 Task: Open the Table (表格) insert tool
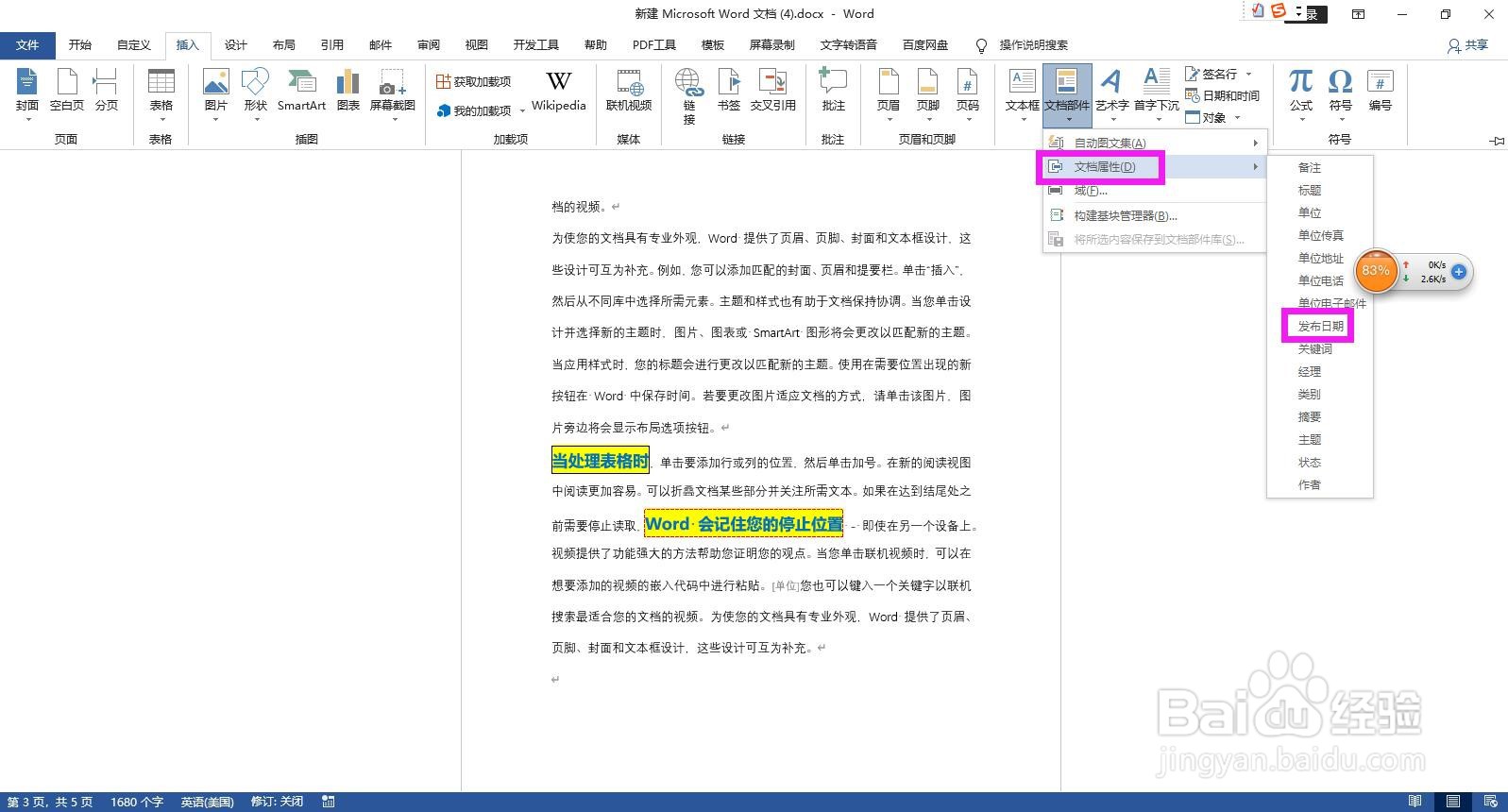click(161, 93)
